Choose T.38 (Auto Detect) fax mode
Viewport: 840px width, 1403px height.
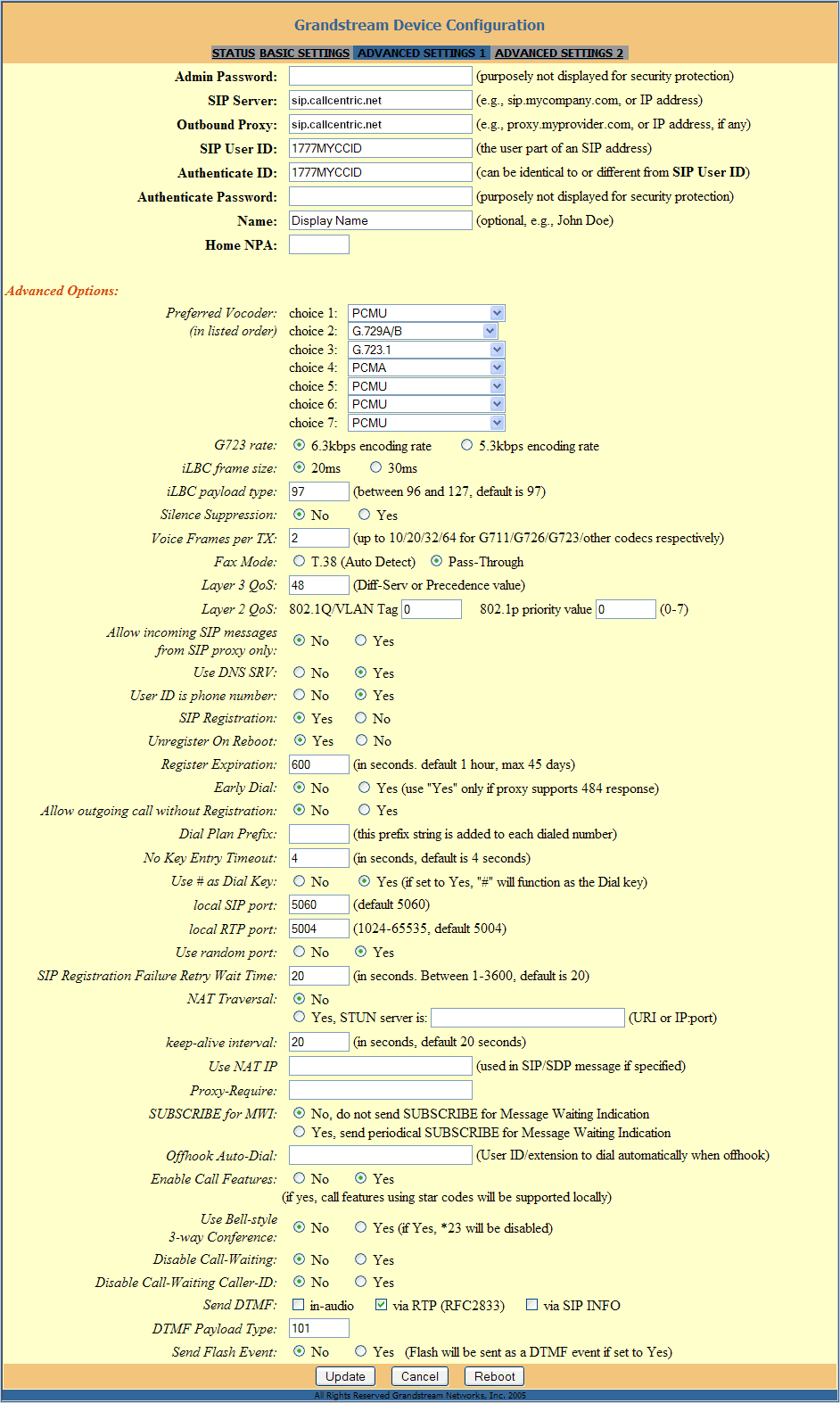299,561
